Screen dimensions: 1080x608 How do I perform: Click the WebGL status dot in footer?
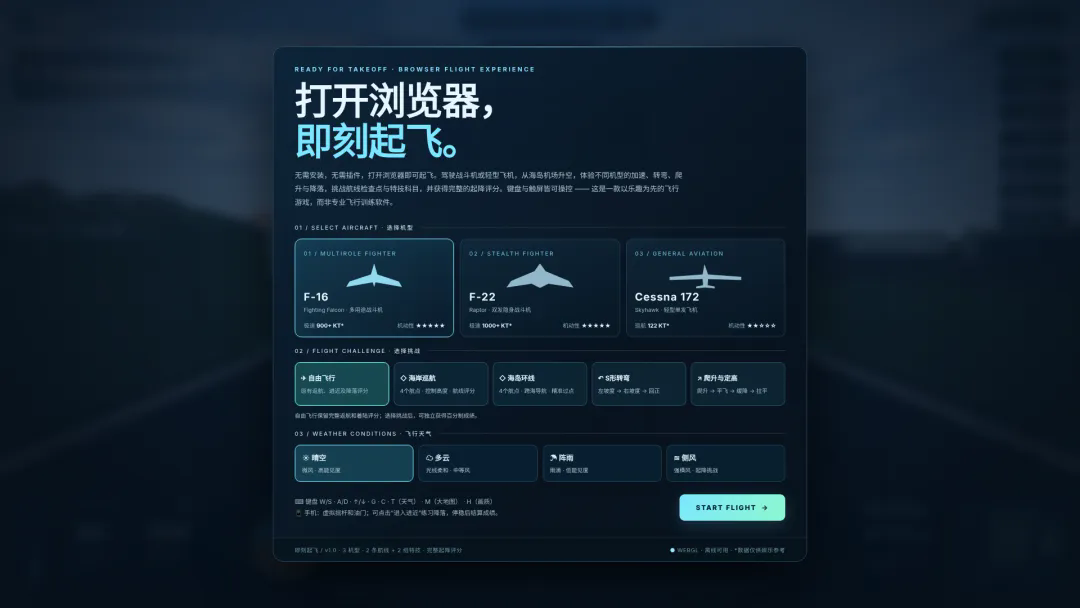672,550
